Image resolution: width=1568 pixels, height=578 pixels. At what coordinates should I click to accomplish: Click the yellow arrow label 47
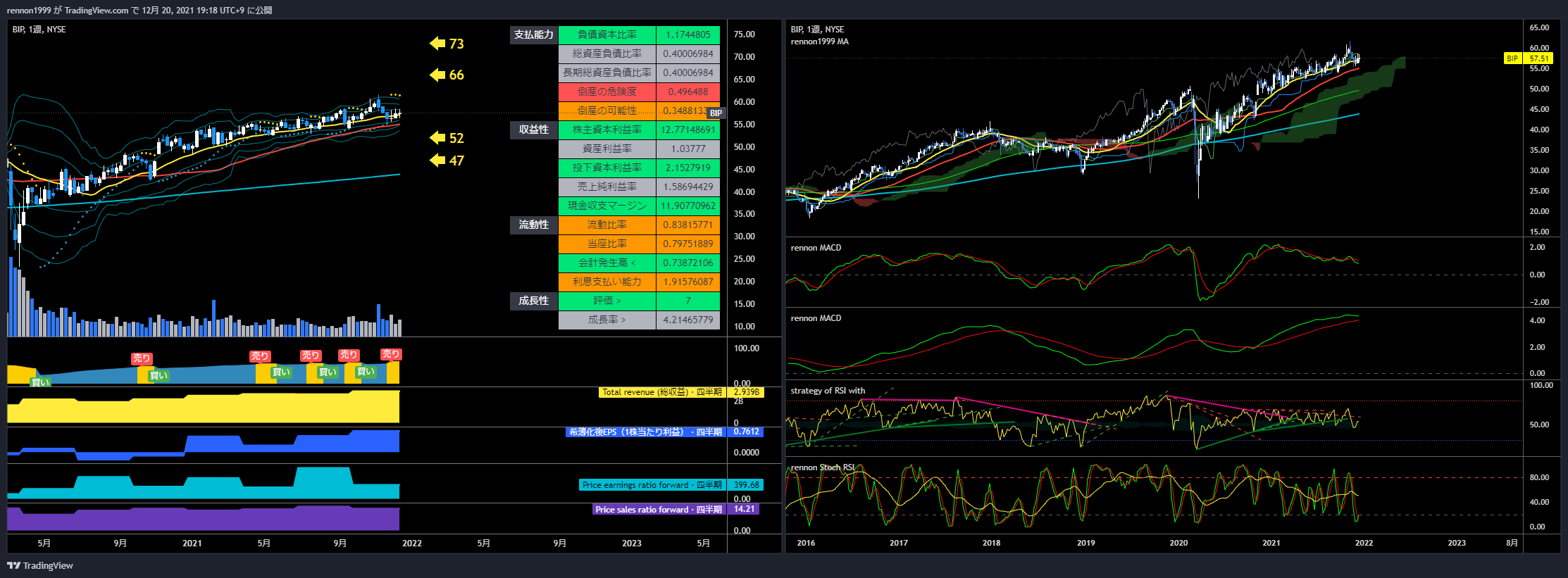click(x=447, y=161)
